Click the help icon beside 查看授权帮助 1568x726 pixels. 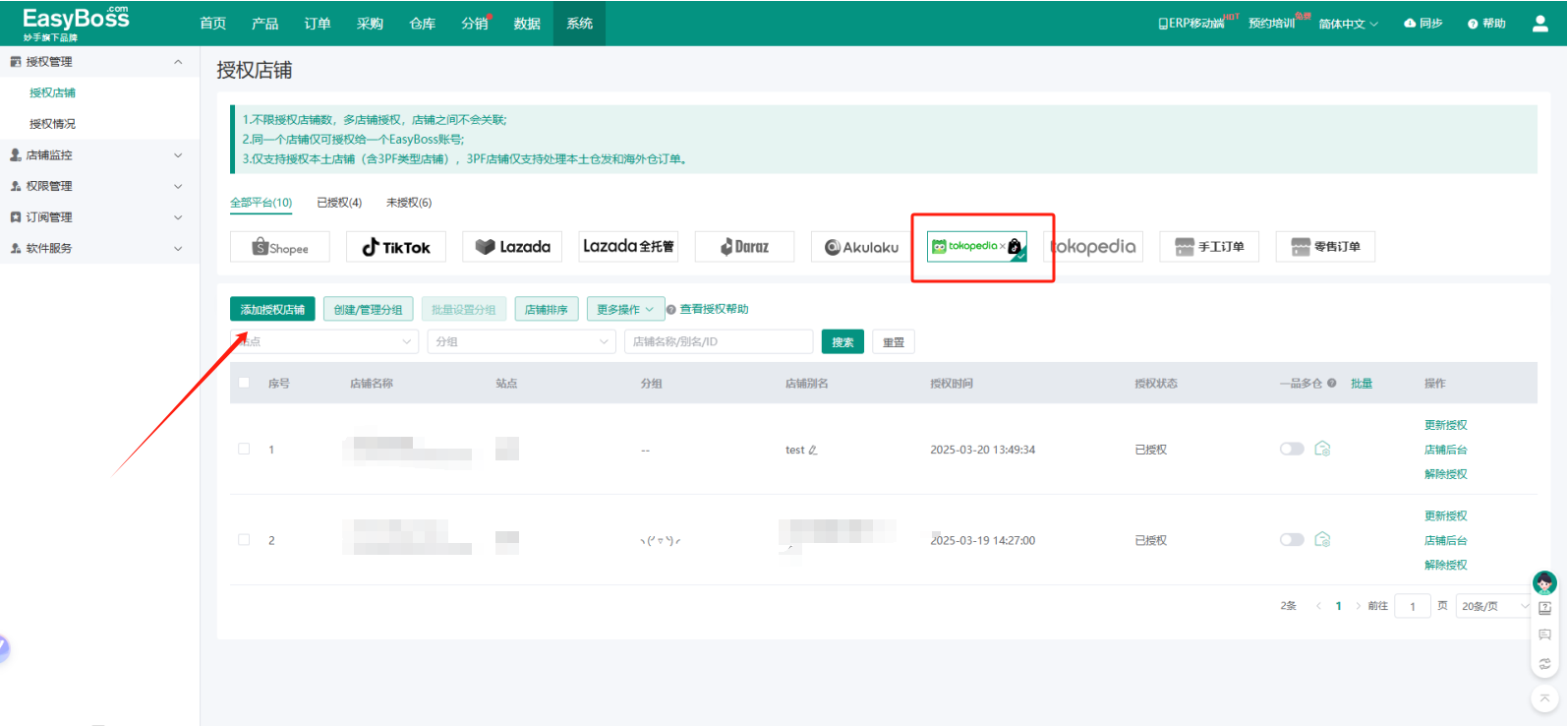671,310
